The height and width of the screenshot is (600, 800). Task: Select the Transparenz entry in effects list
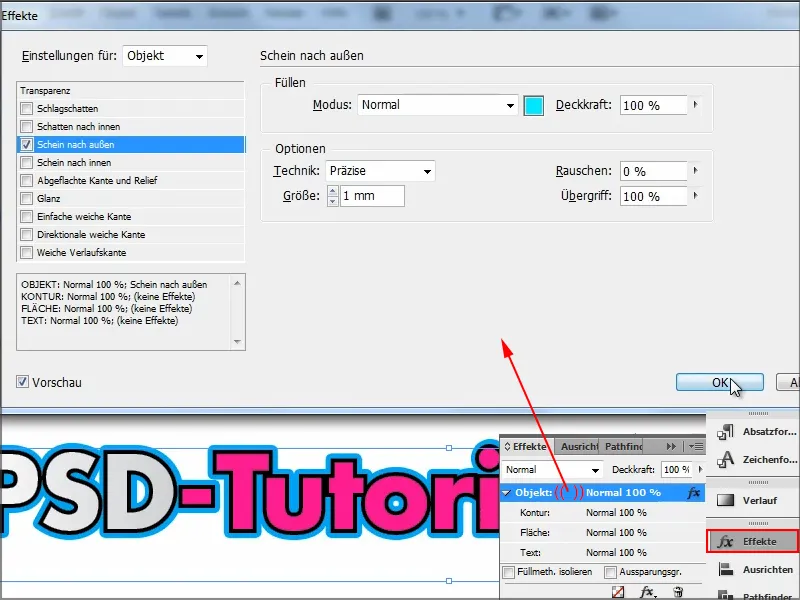tap(131, 91)
